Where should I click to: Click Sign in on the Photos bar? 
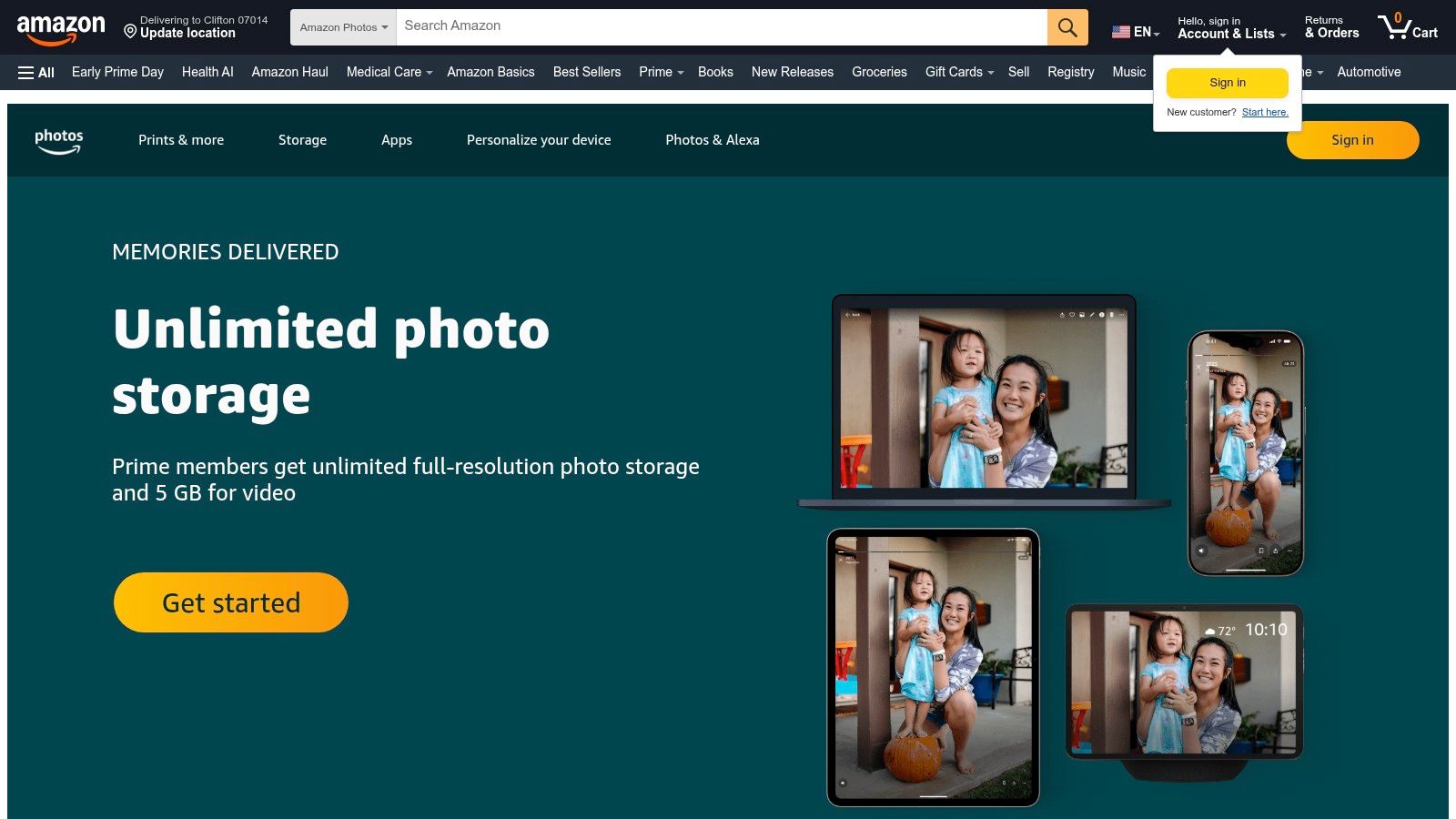coord(1352,140)
